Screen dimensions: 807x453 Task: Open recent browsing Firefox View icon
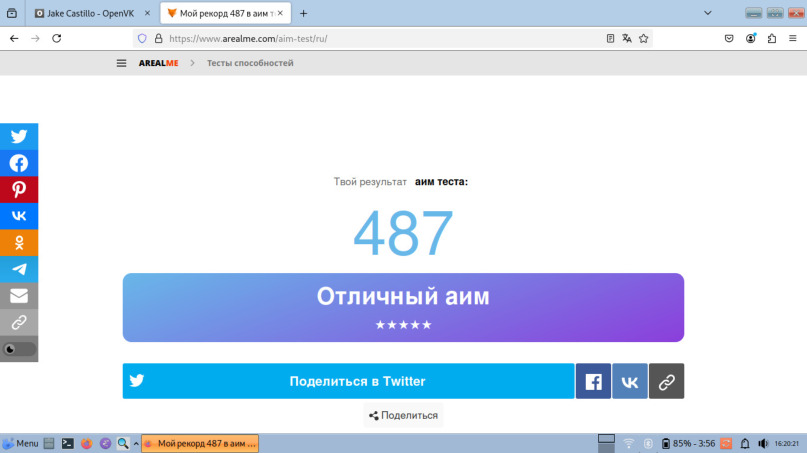tap(12, 13)
